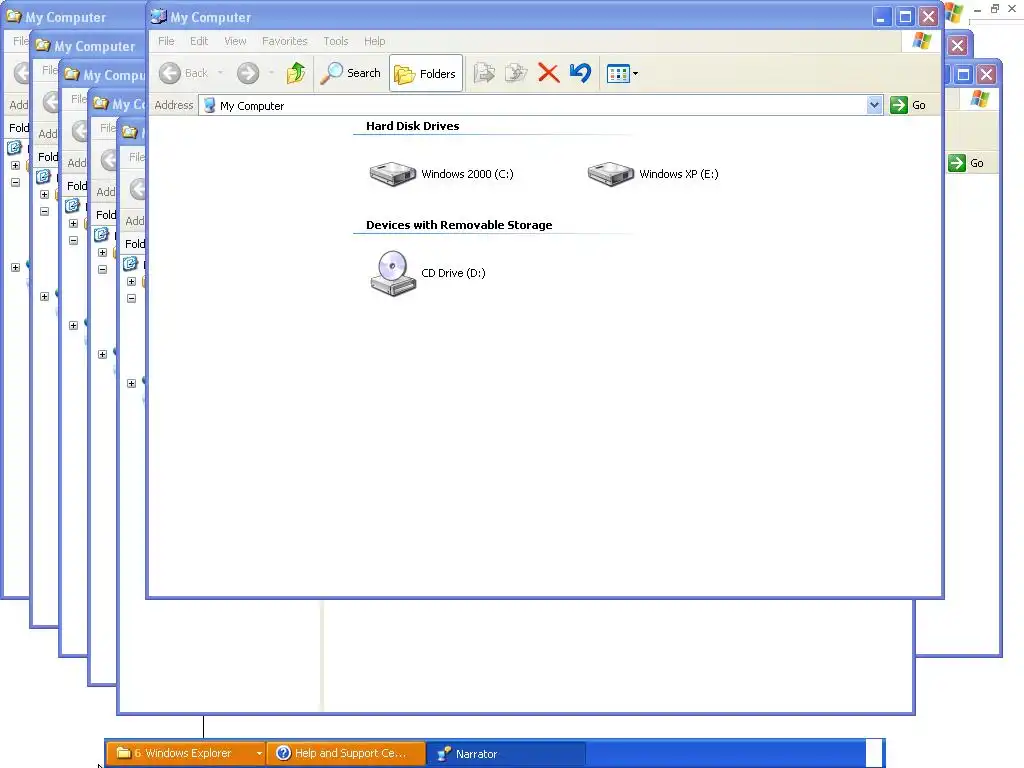Screen dimensions: 1024x768
Task: Select the Windows 2000 (C:) drive icon
Action: [392, 174]
